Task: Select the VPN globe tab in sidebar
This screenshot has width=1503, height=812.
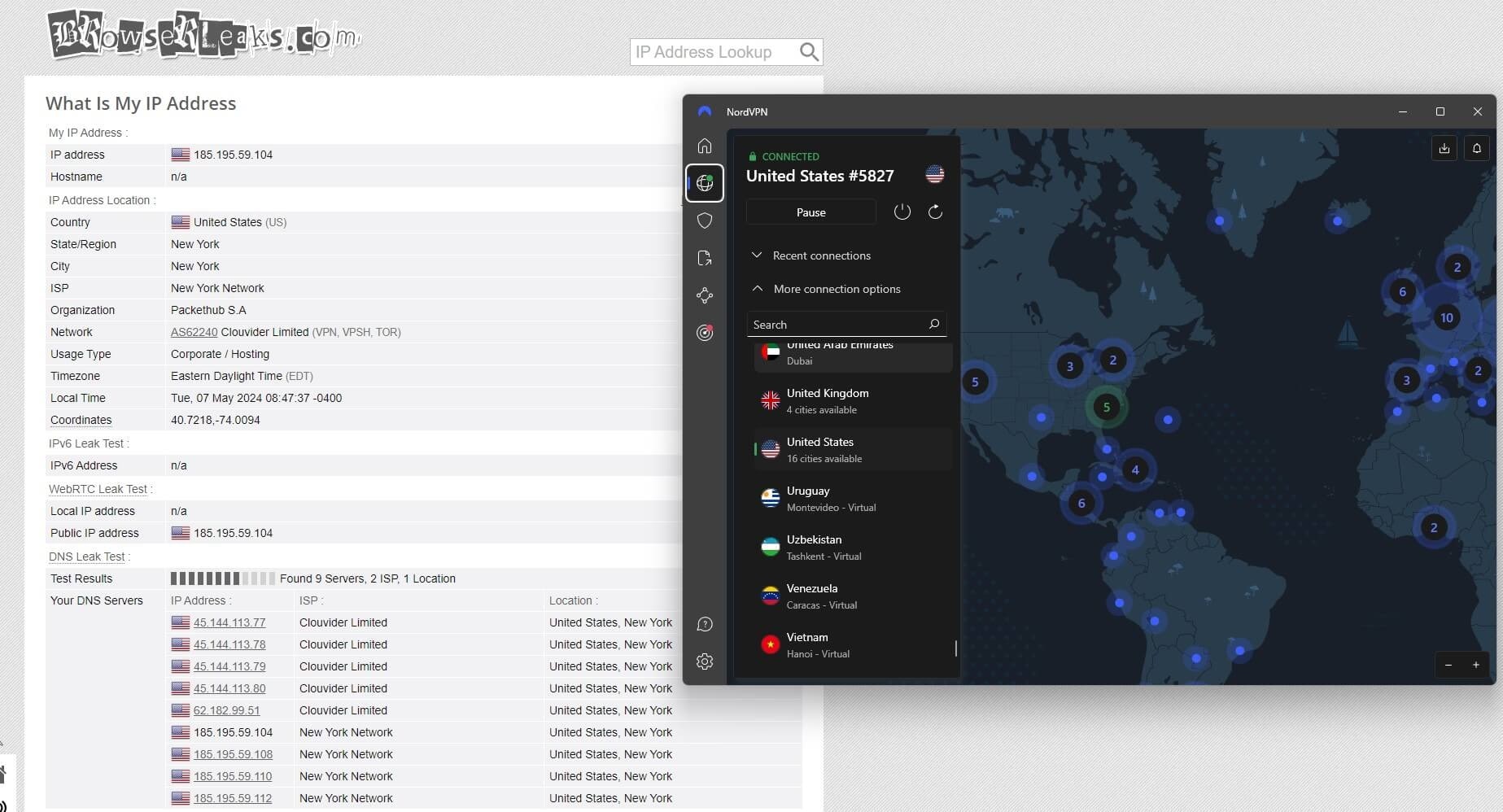Action: (705, 183)
